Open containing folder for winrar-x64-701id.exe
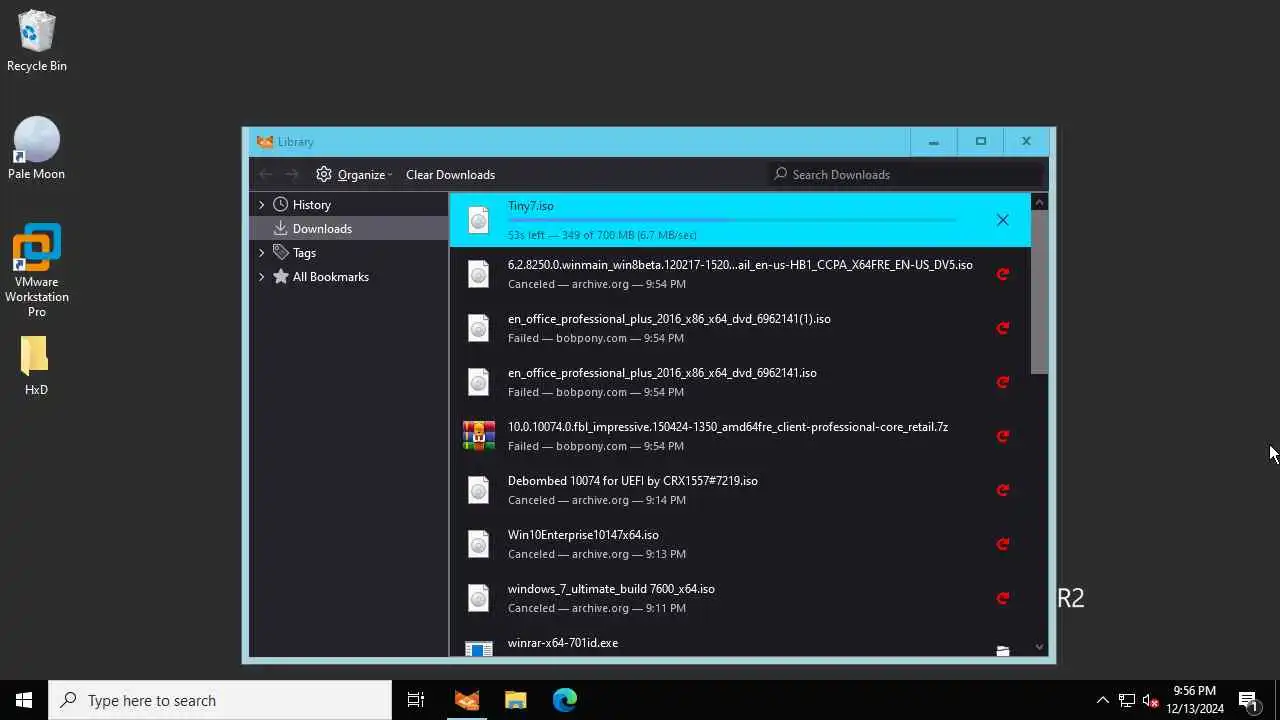1280x720 pixels. click(1002, 650)
